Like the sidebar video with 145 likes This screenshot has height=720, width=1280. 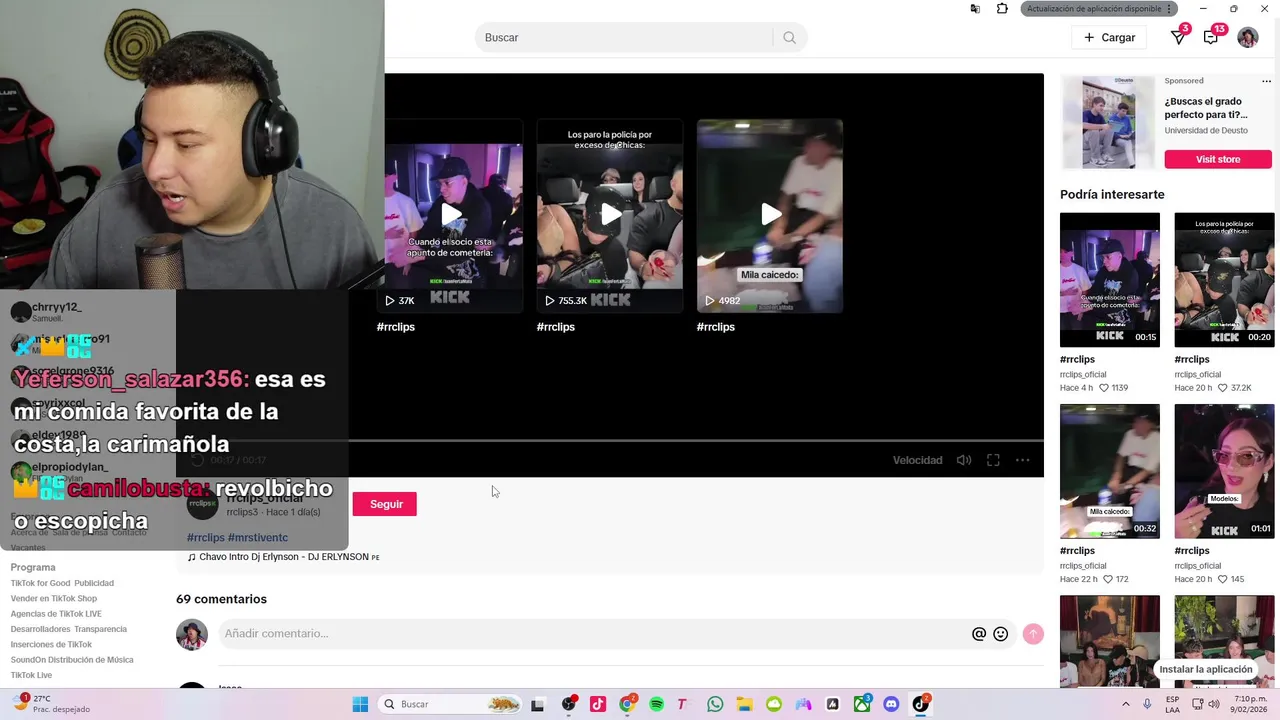(x=1223, y=580)
